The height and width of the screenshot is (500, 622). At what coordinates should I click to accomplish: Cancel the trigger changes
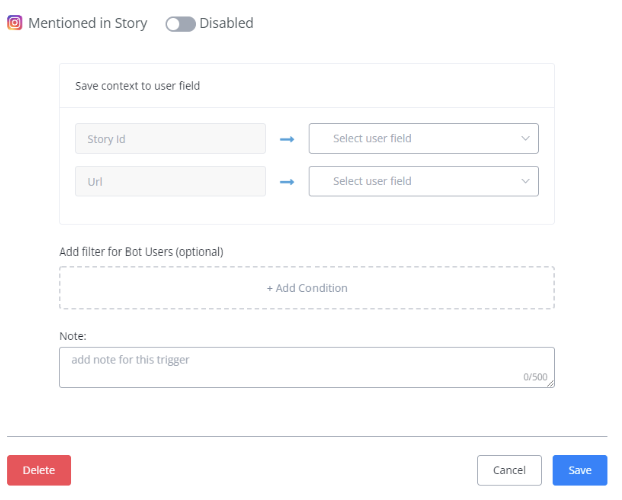(509, 470)
